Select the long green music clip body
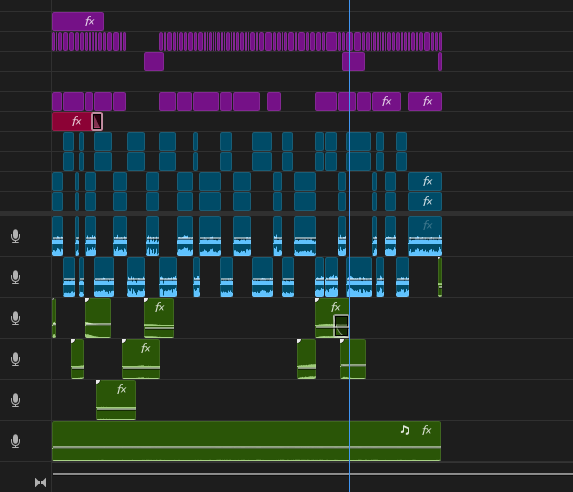 coord(247,441)
